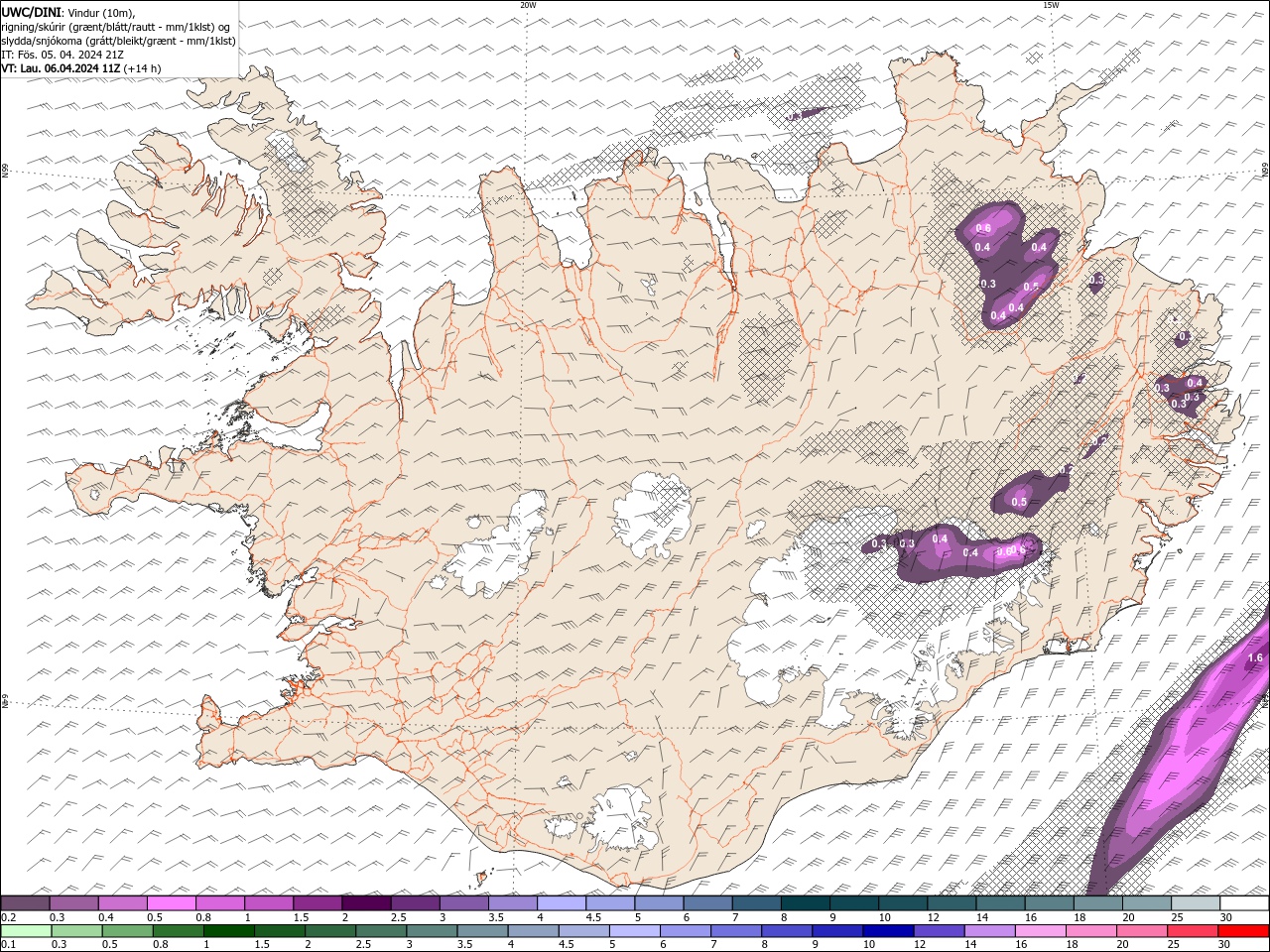Click the bright pink 0.5 swatch in snow scale
Image resolution: width=1270 pixels, height=952 pixels.
click(172, 903)
